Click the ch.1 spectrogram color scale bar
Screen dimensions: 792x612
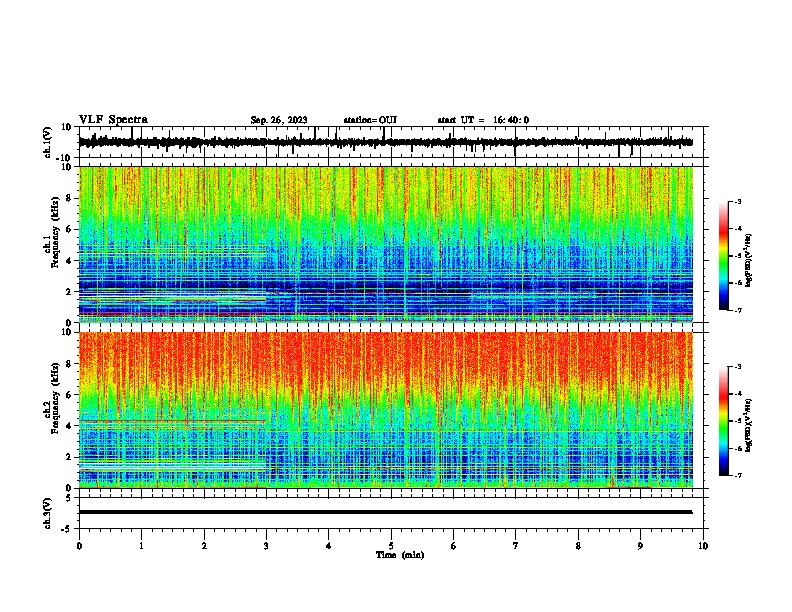[724, 256]
